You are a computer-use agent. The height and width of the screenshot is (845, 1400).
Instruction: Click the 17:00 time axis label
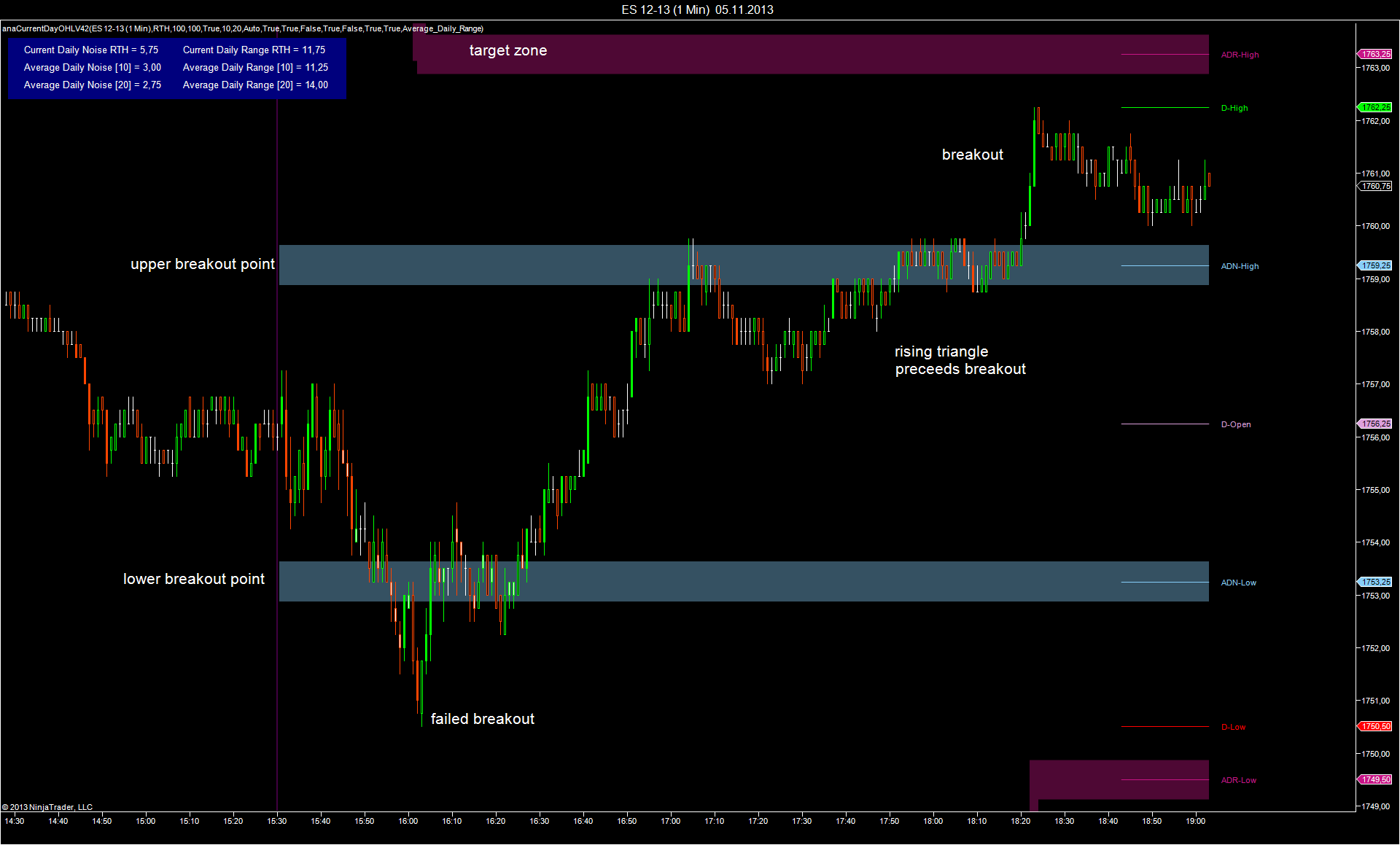click(671, 821)
